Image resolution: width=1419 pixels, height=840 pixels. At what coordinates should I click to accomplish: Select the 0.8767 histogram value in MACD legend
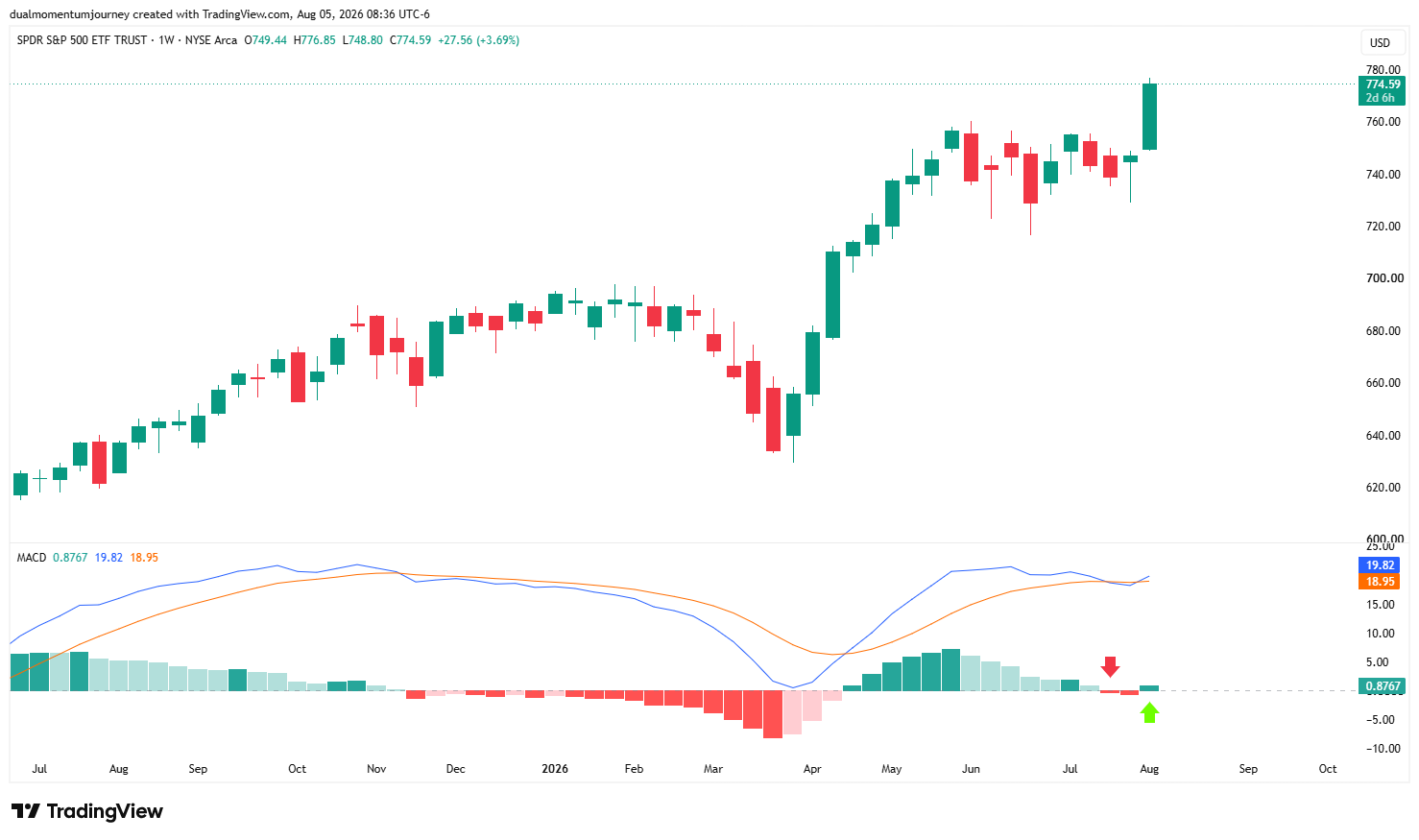pos(70,558)
